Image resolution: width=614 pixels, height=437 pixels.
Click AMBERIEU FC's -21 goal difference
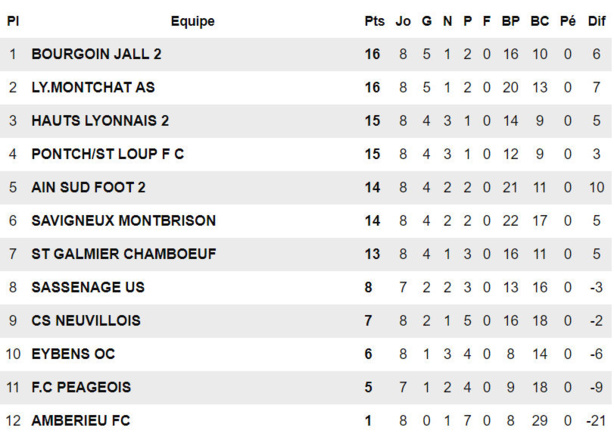pos(596,421)
